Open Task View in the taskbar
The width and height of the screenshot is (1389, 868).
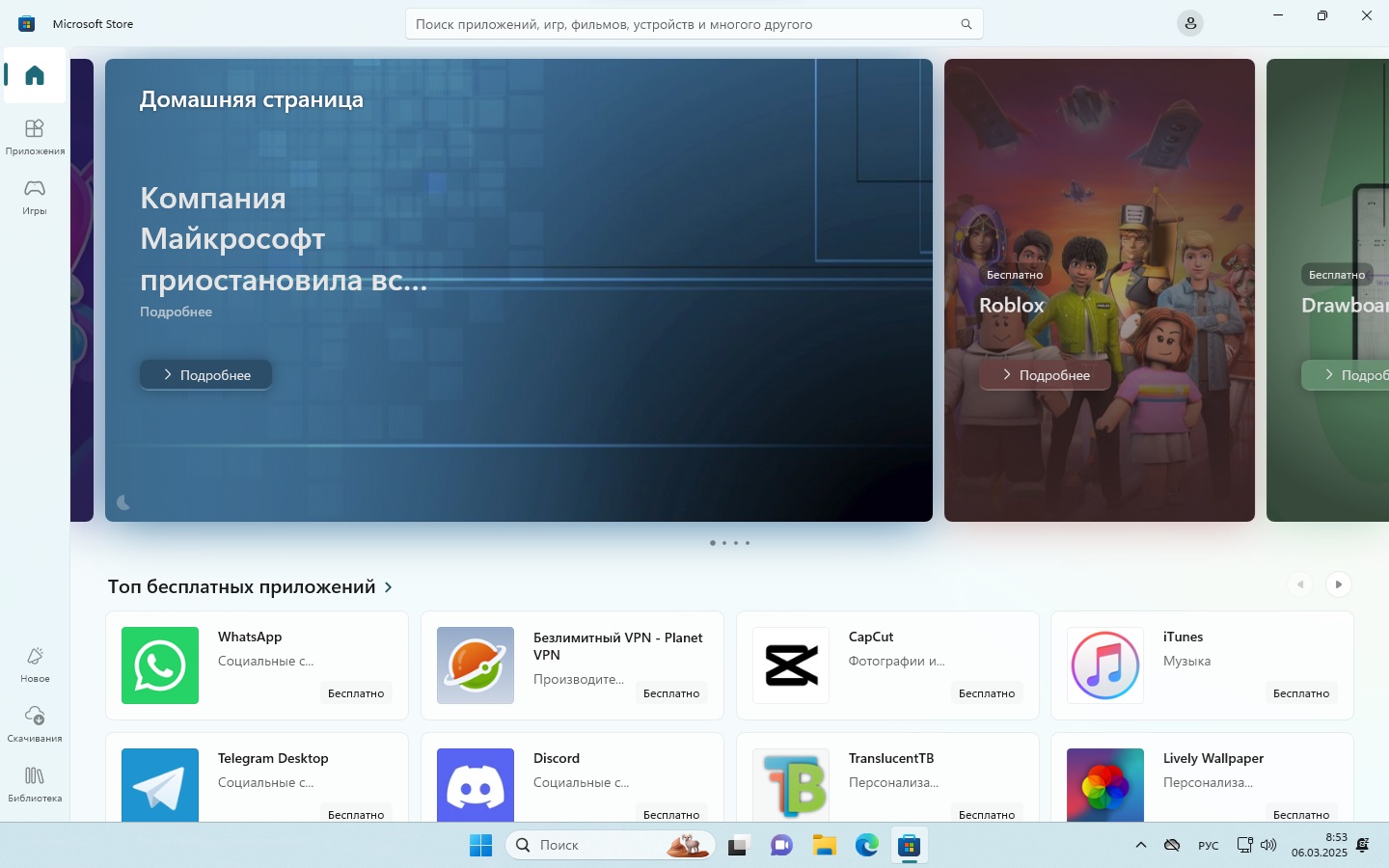click(x=739, y=846)
